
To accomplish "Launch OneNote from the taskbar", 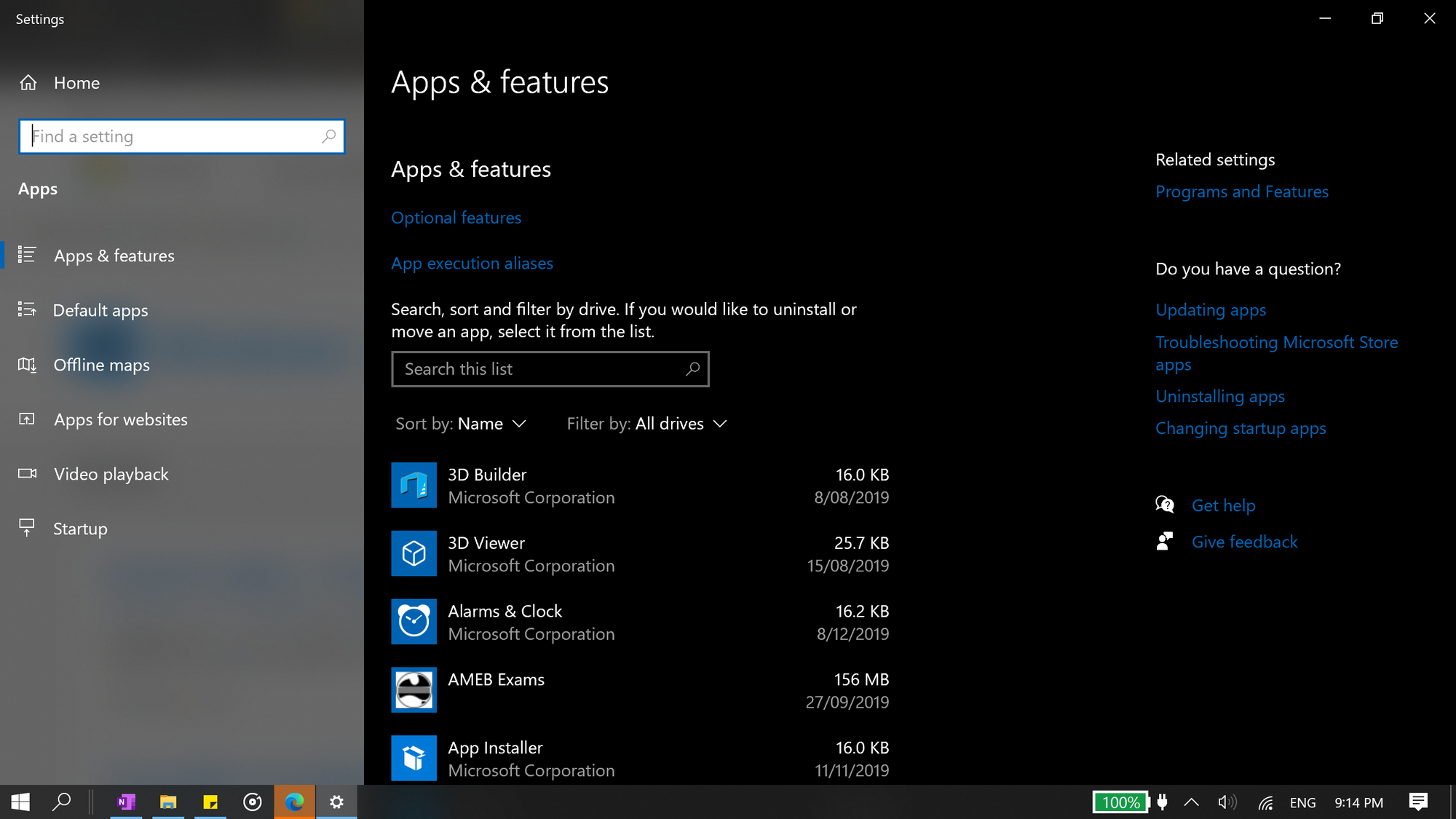I will click(x=125, y=802).
